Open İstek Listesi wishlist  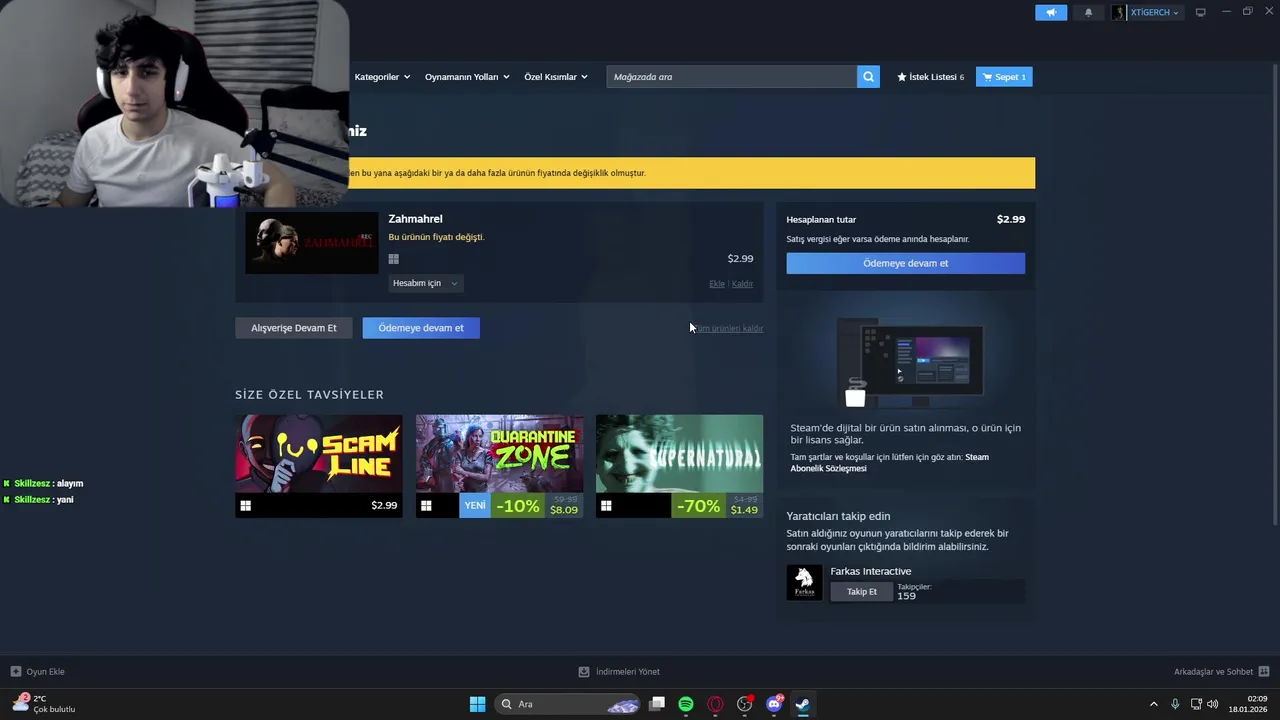point(931,77)
